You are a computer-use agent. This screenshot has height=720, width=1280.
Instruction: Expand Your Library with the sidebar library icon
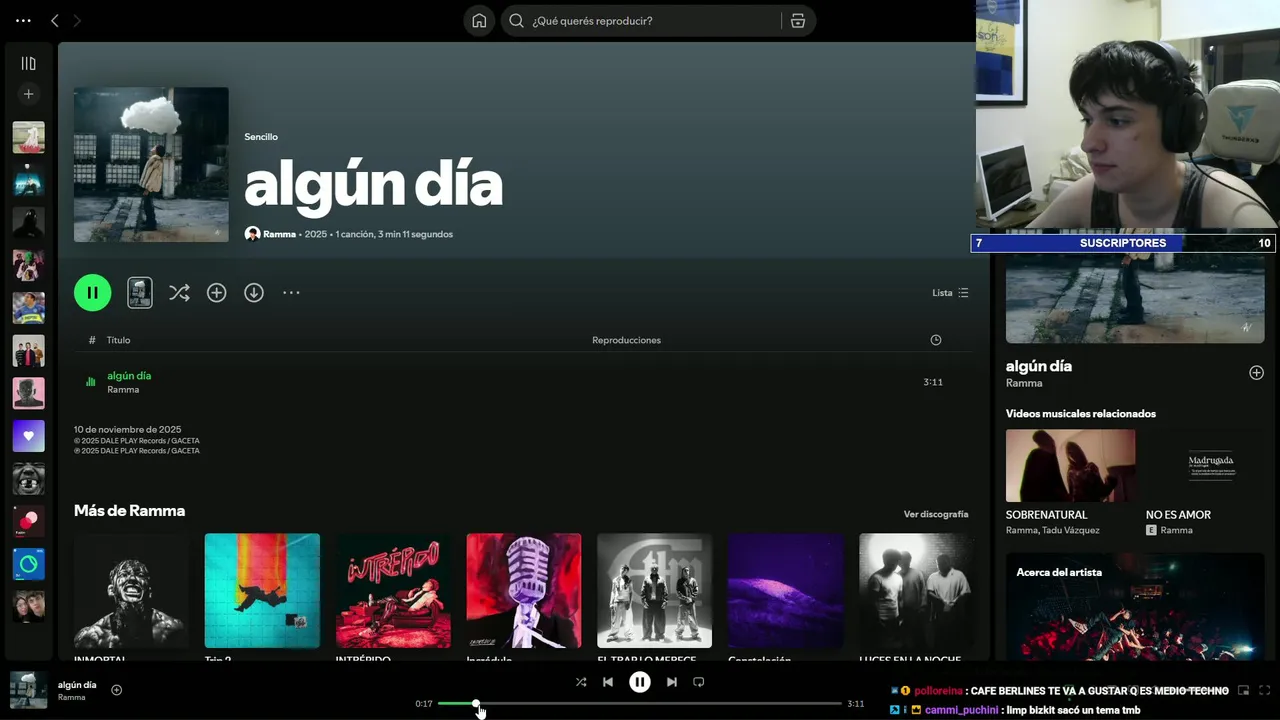point(28,63)
